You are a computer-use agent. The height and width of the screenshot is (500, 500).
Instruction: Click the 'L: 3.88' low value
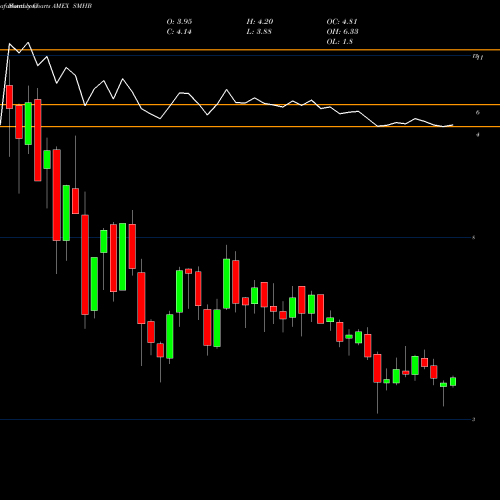click(259, 32)
